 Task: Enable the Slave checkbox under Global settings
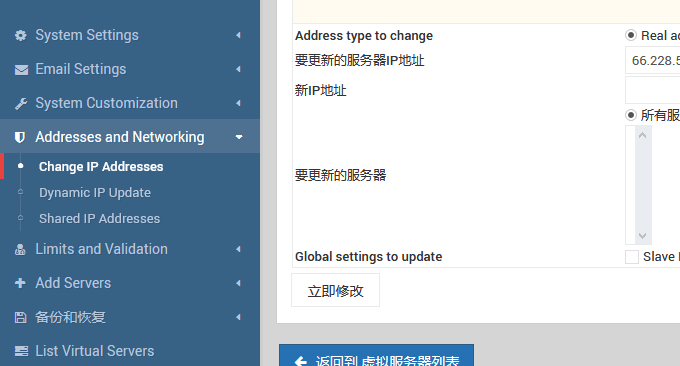pyautogui.click(x=631, y=257)
